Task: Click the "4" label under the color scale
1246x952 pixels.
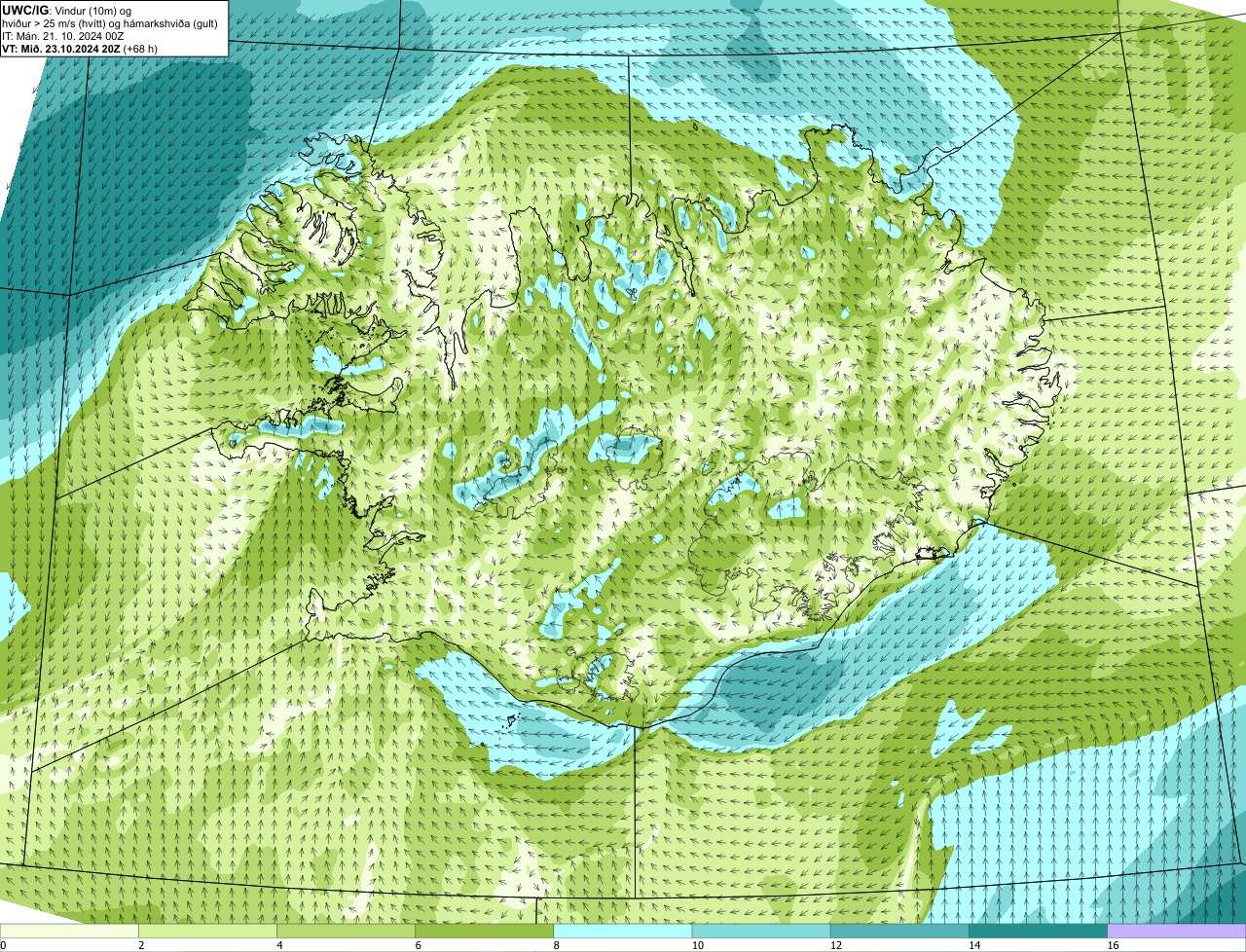Action: coord(279,945)
